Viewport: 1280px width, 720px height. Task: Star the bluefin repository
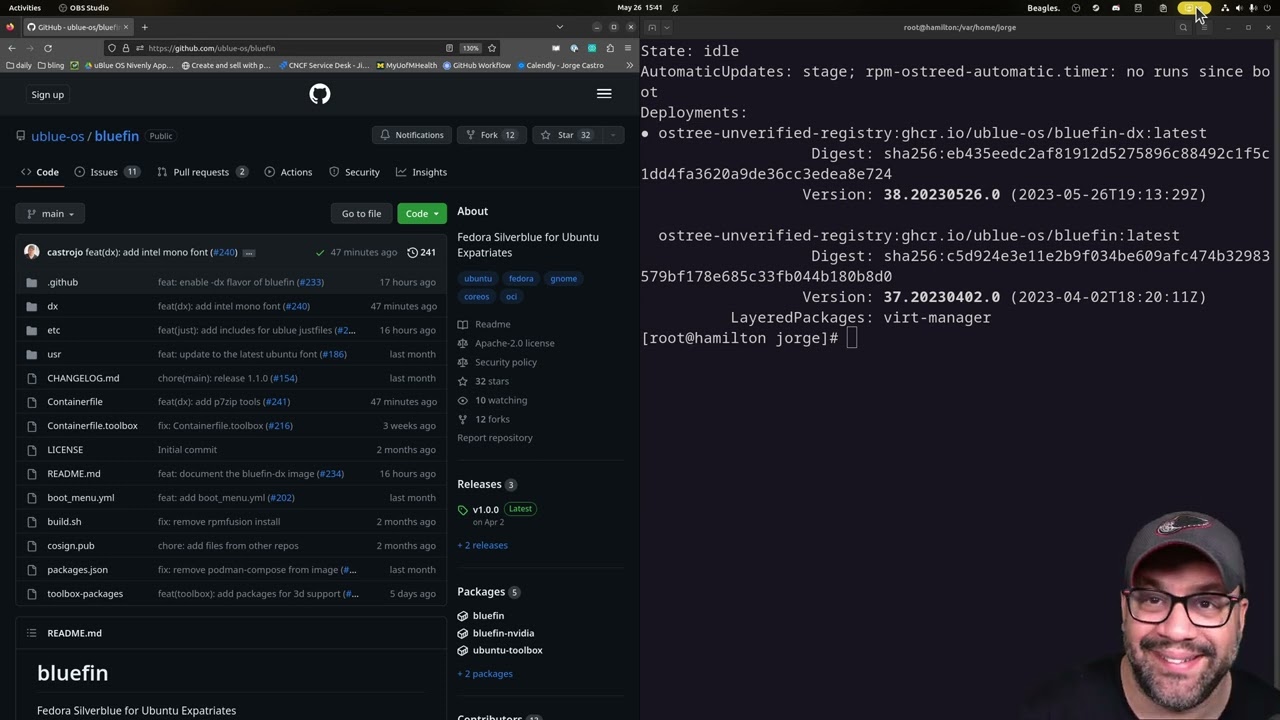[x=565, y=135]
